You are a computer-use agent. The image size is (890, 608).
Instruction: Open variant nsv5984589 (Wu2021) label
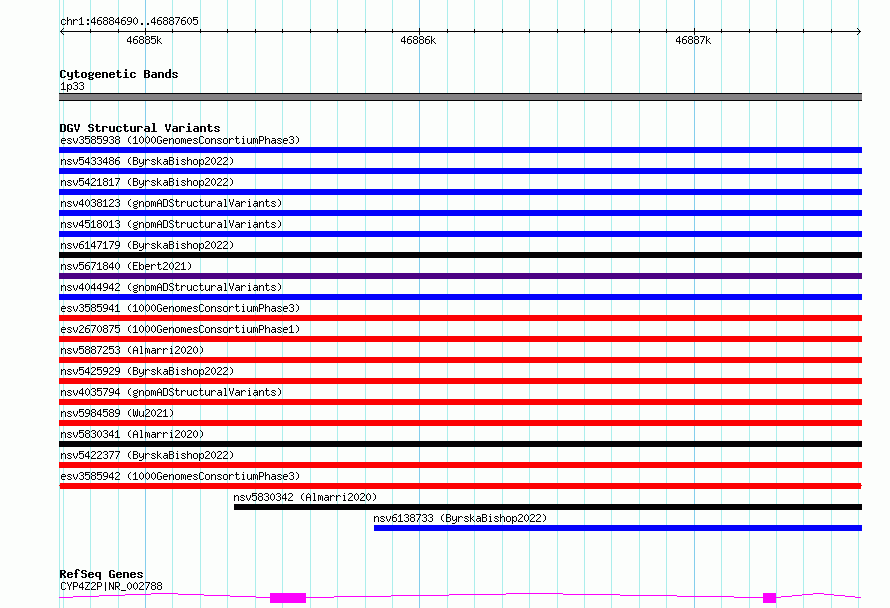[x=117, y=413]
